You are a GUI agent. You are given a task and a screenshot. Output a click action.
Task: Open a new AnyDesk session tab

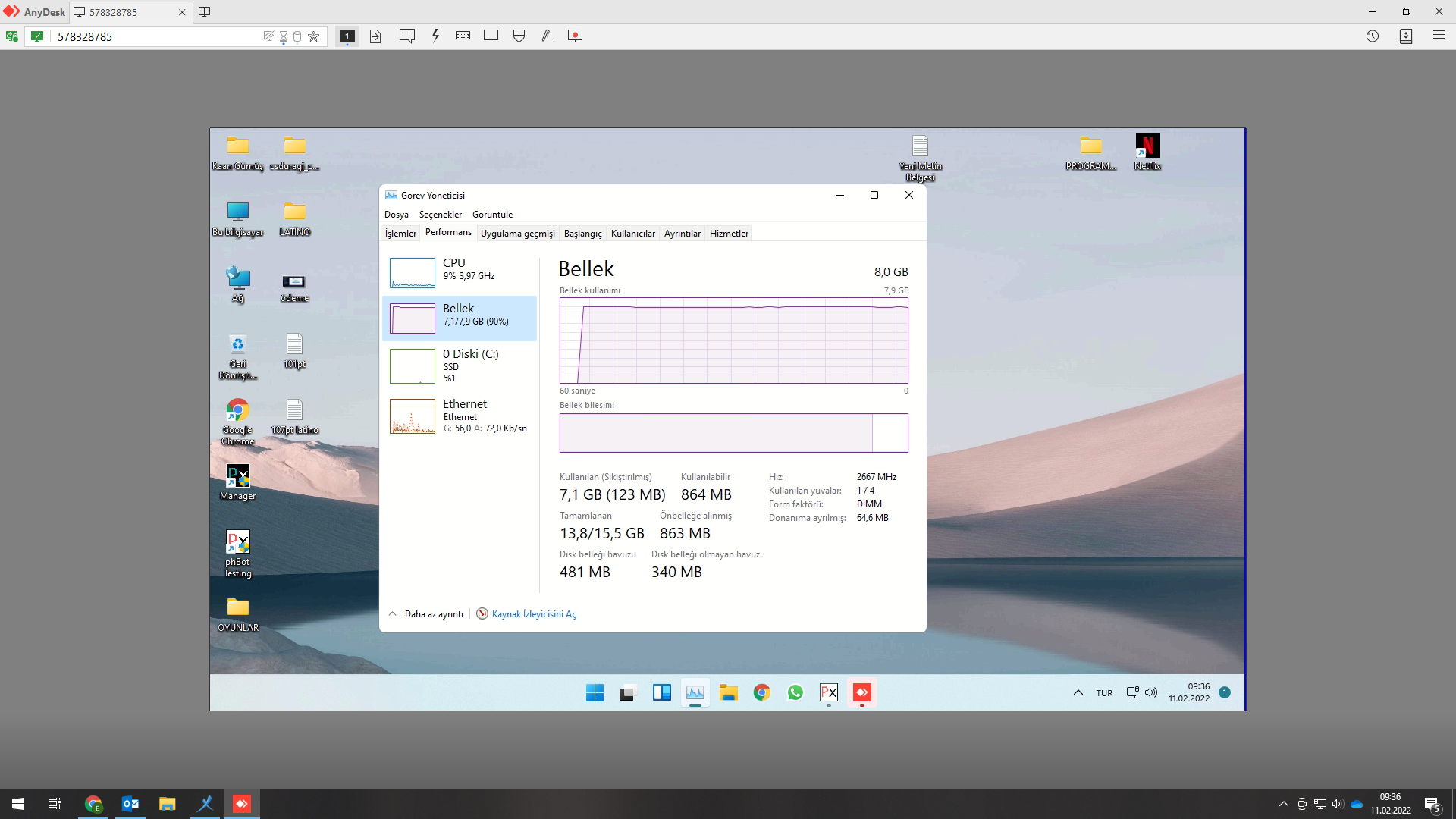tap(205, 12)
